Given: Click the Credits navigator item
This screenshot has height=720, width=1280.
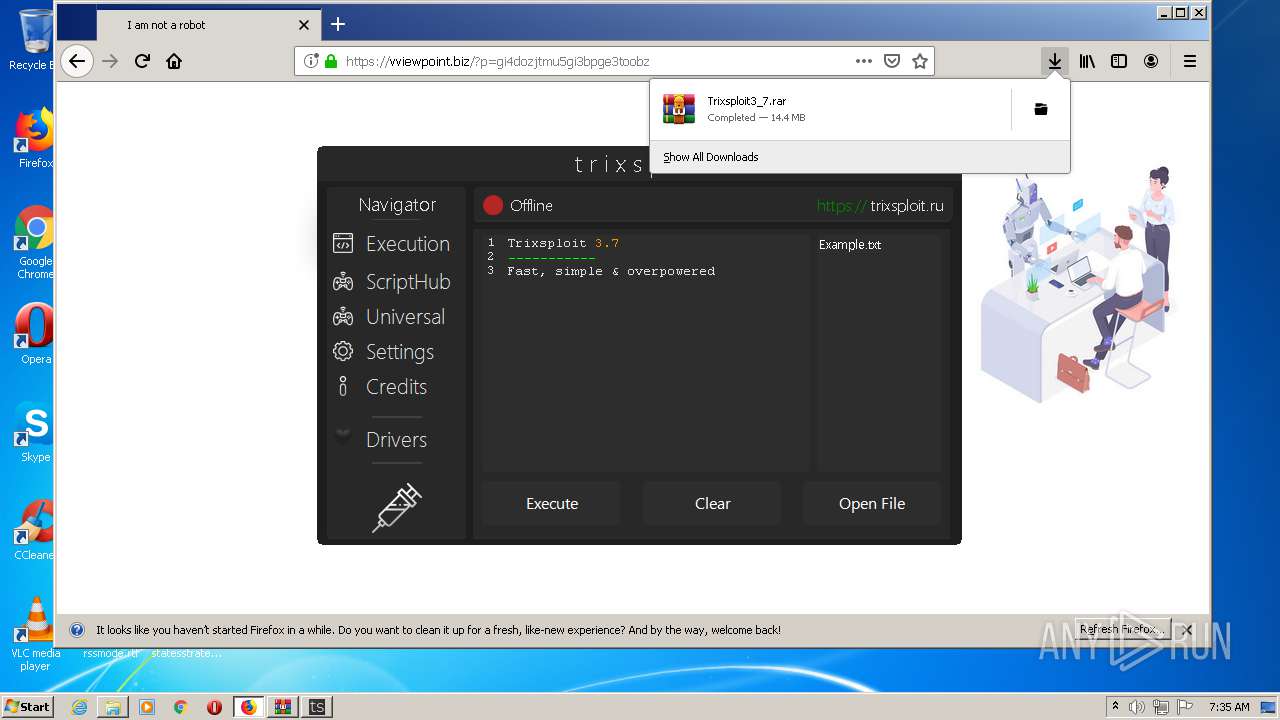Looking at the screenshot, I should pyautogui.click(x=380, y=387).
